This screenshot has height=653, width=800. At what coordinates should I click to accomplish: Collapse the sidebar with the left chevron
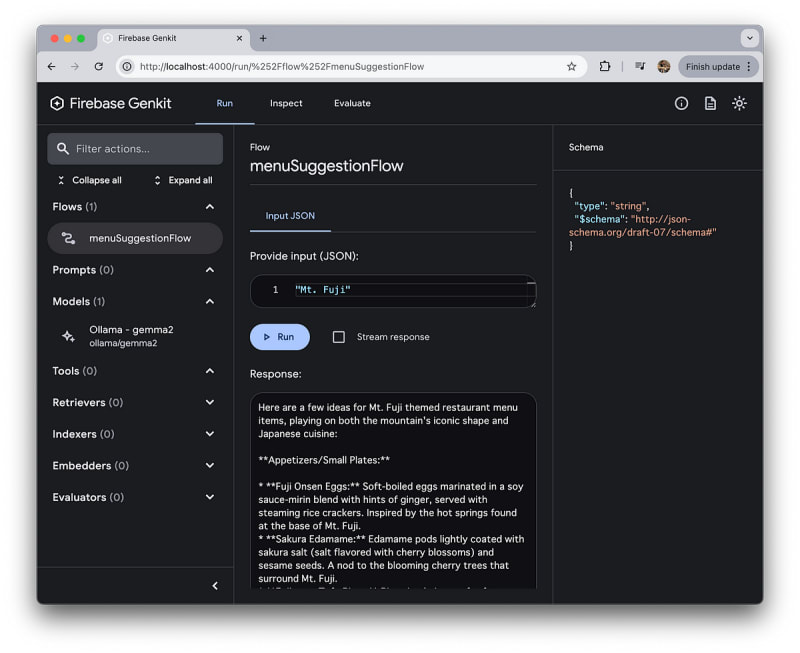215,586
